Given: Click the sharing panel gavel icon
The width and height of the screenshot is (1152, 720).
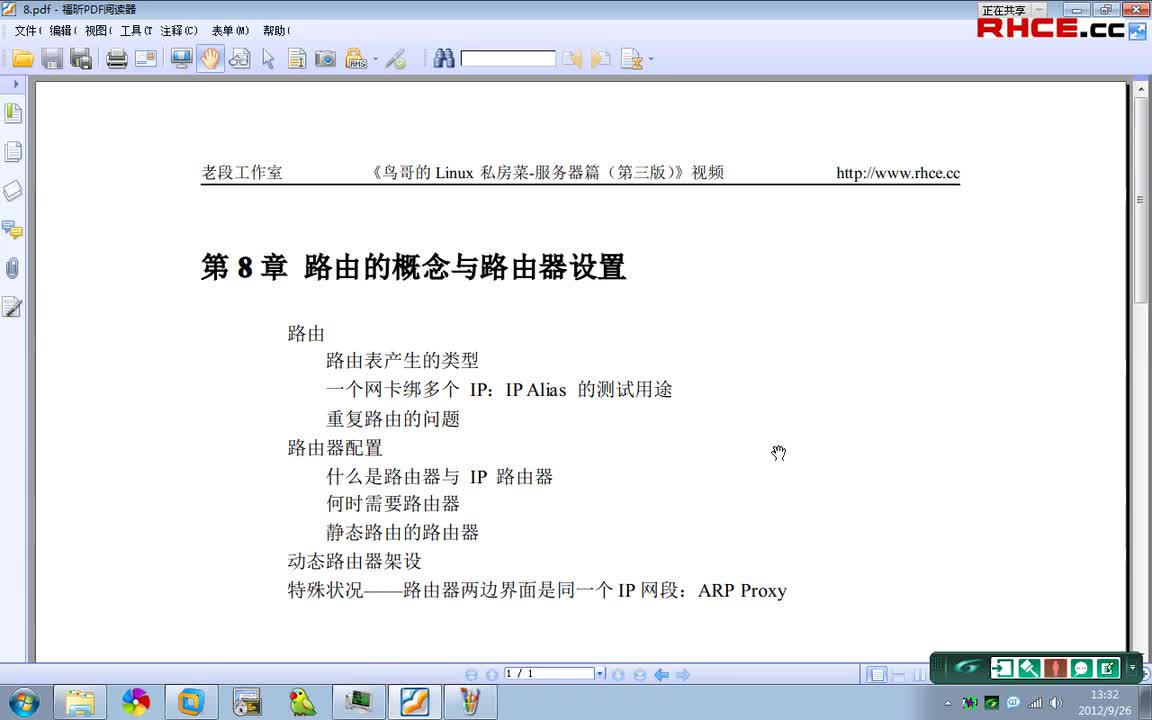Looking at the screenshot, I should [1029, 668].
